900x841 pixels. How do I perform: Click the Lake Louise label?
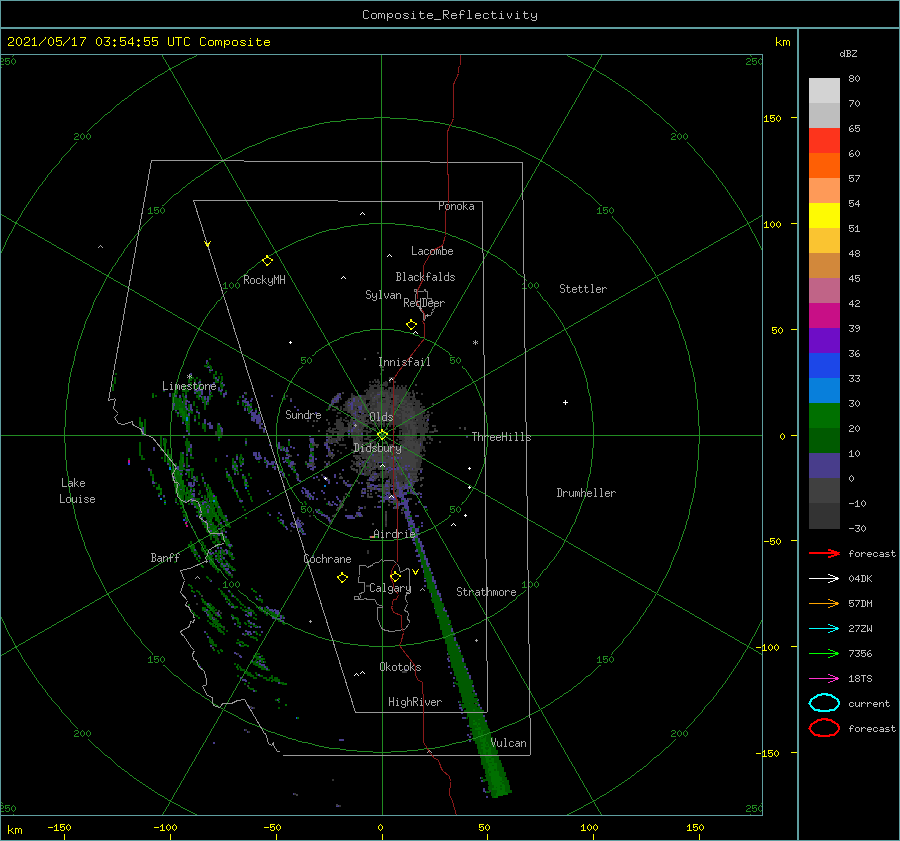(x=77, y=491)
